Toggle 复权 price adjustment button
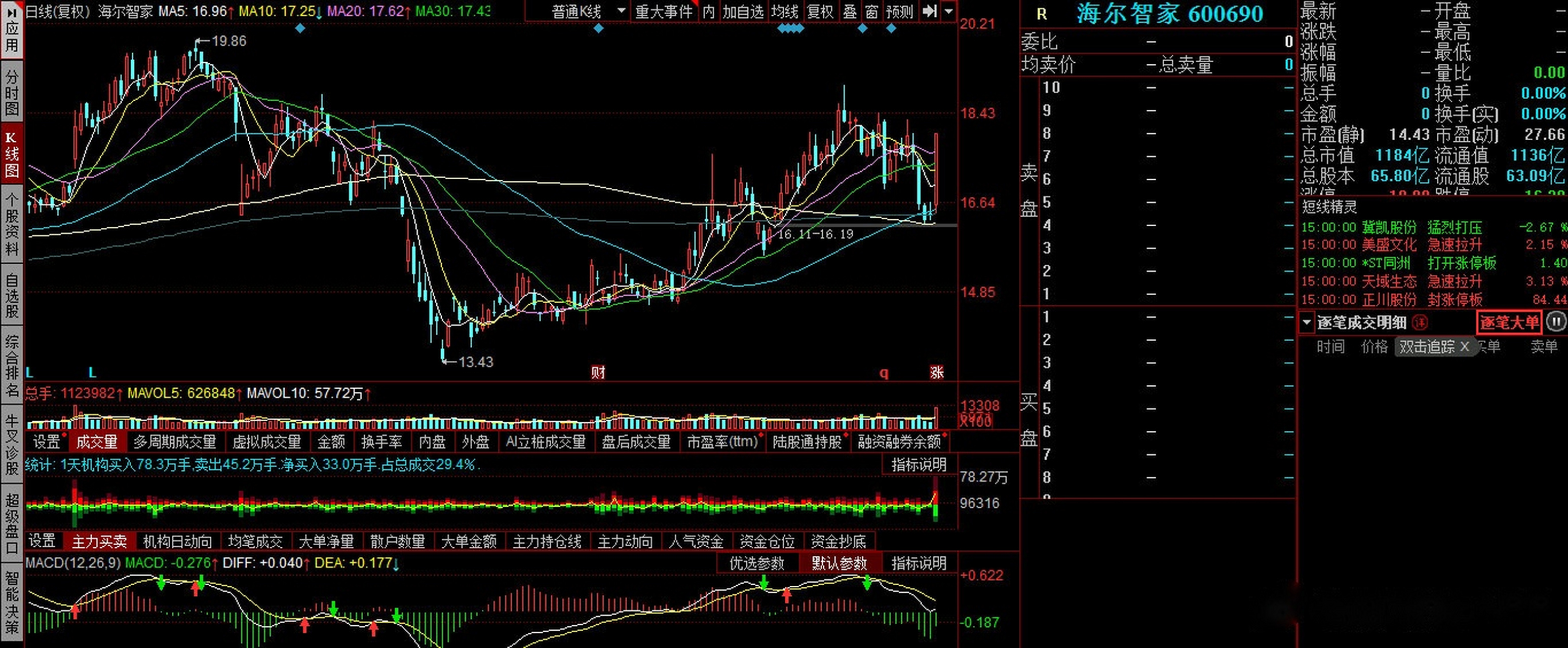1568x648 pixels. point(820,12)
